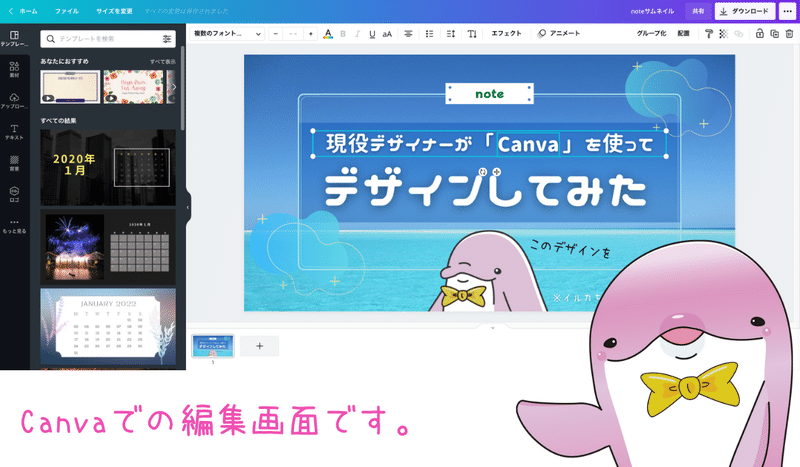Open the Uploads panel in the sidebar

pyautogui.click(x=14, y=101)
